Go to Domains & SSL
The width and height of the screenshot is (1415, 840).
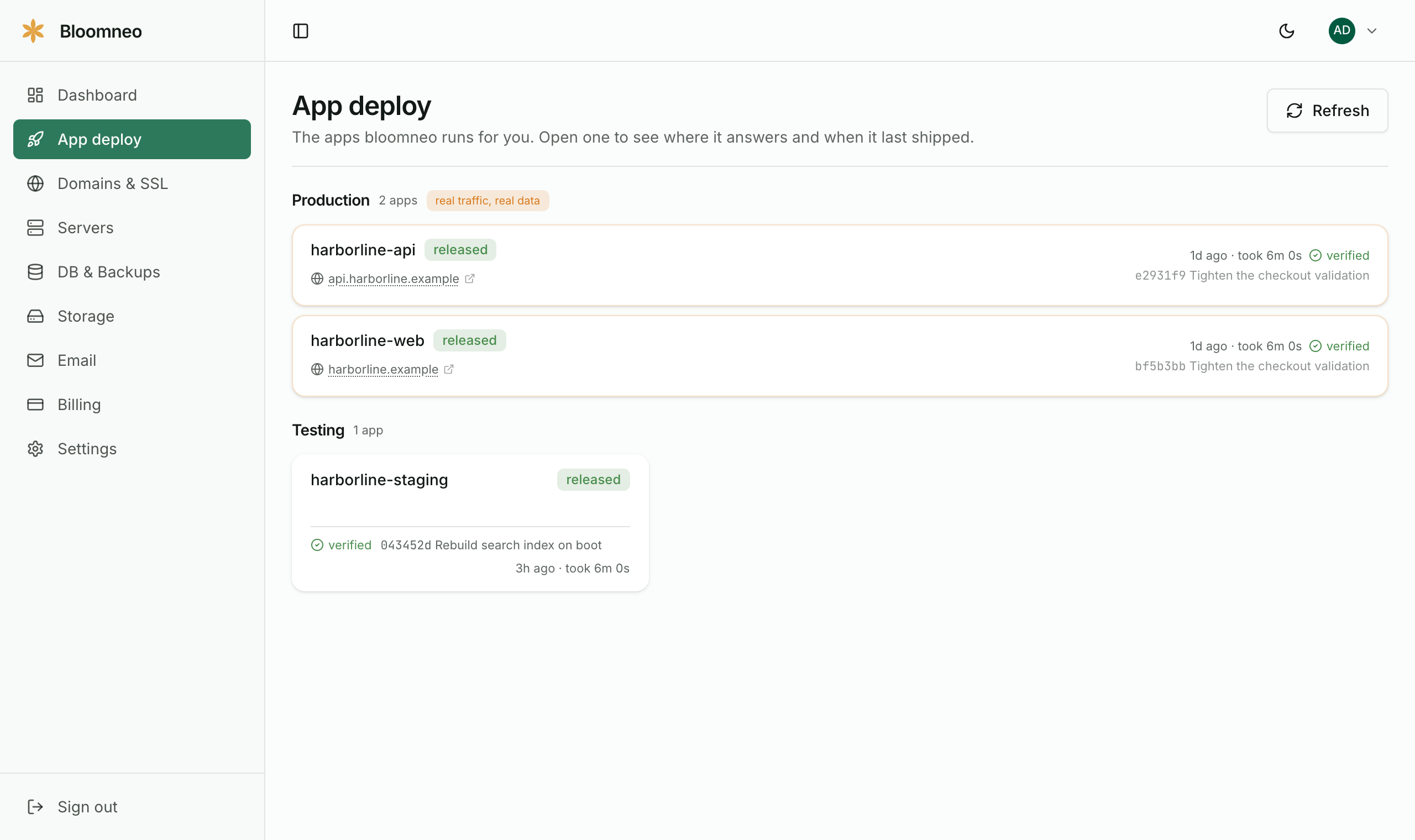point(132,183)
